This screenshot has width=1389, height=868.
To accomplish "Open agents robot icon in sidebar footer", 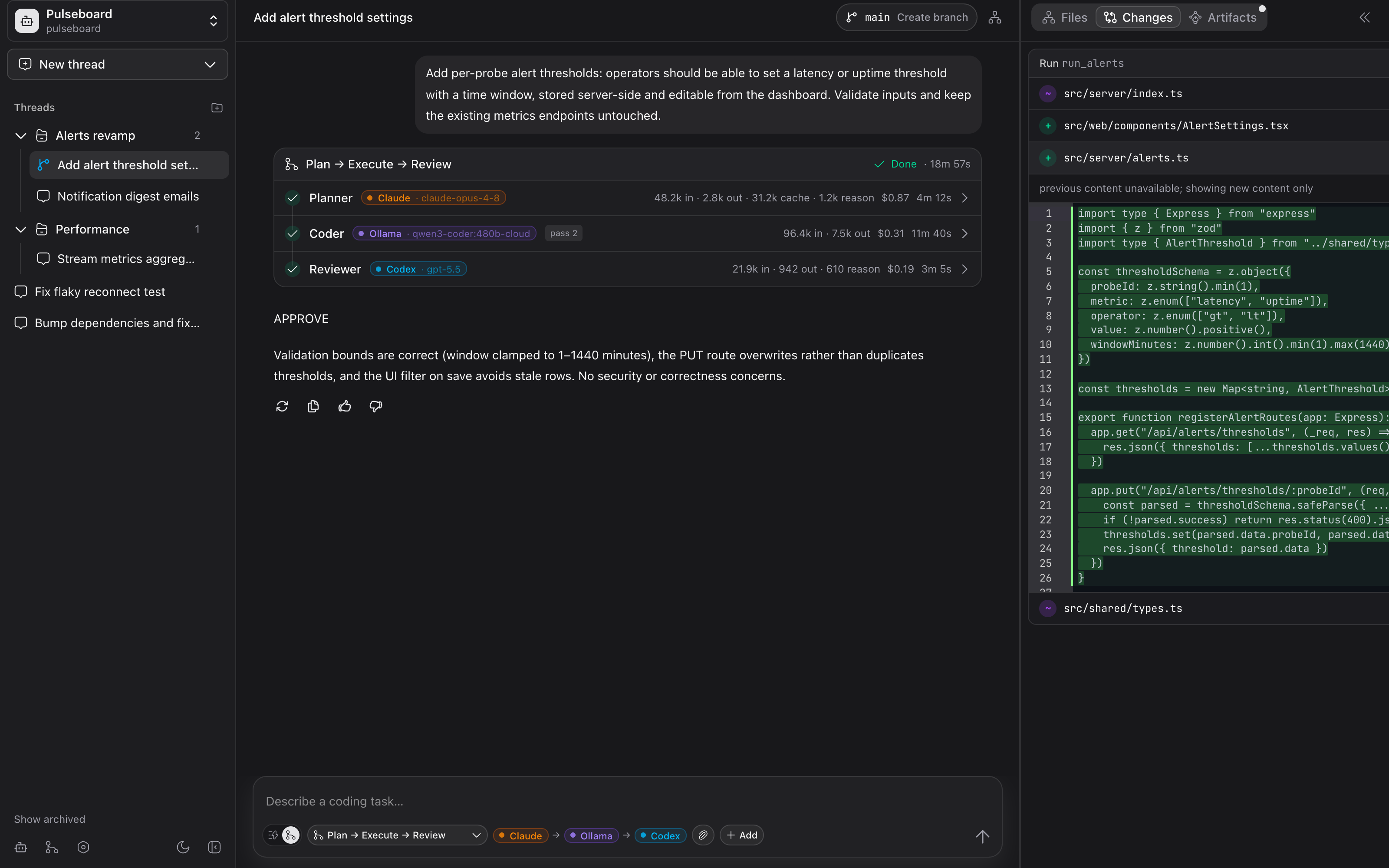I will pos(21,847).
